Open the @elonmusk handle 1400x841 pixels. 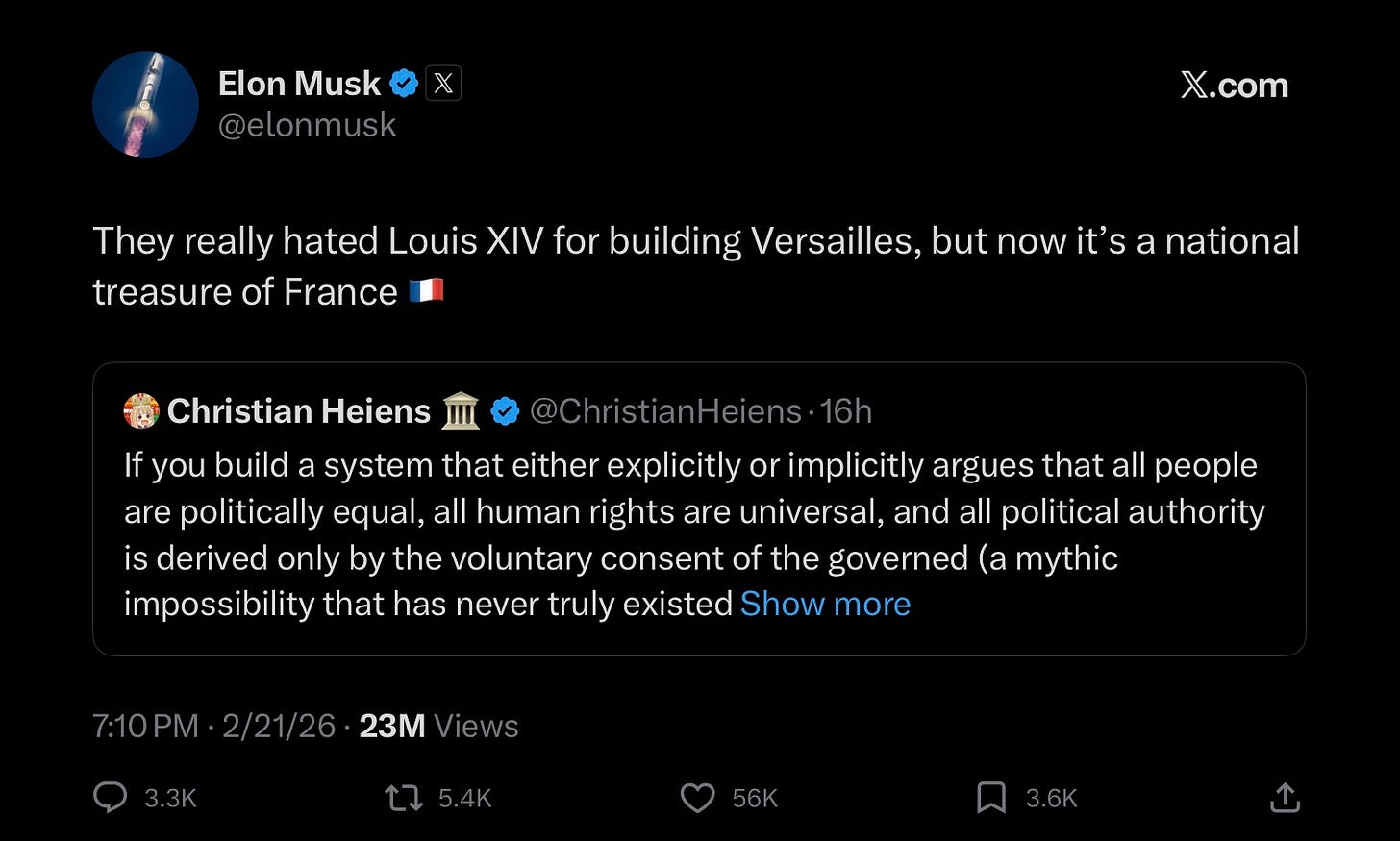pyautogui.click(x=307, y=125)
